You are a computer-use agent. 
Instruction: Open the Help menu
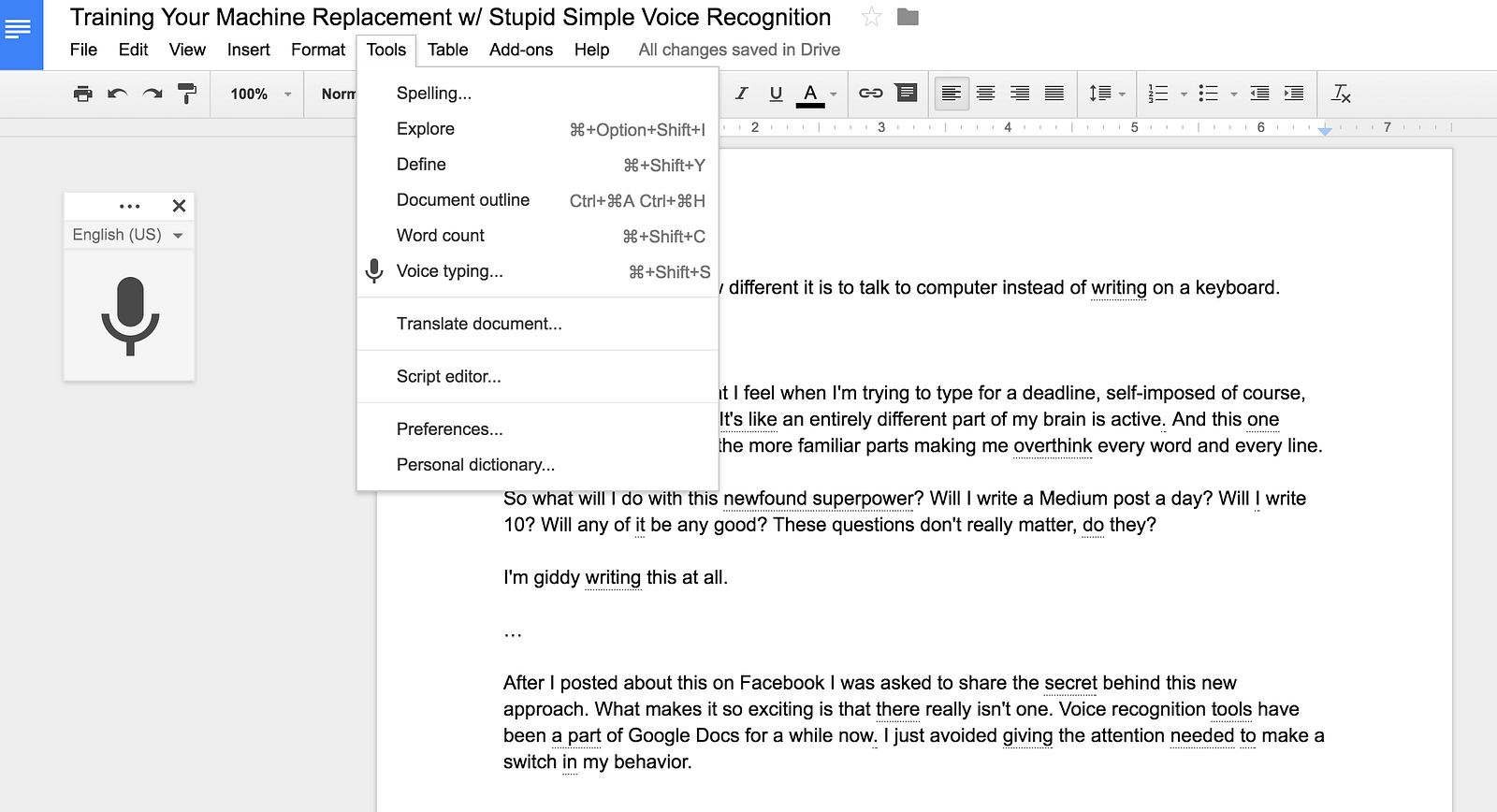[x=591, y=50]
